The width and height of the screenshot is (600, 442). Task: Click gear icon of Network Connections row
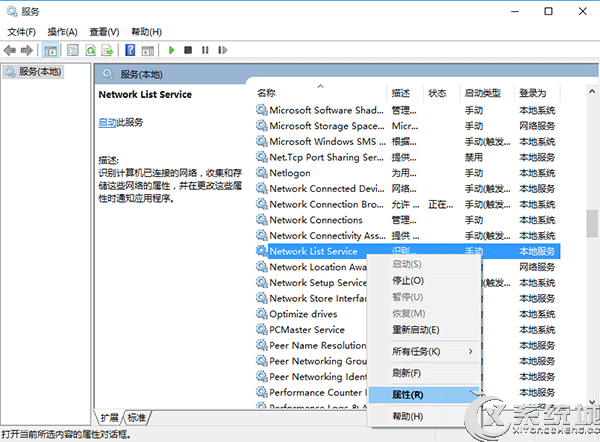coord(262,220)
